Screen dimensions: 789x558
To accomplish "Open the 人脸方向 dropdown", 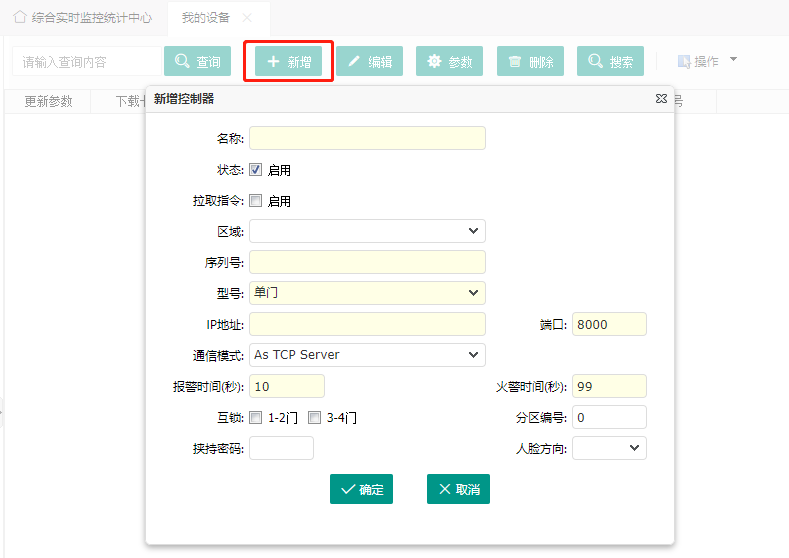I will (x=609, y=448).
